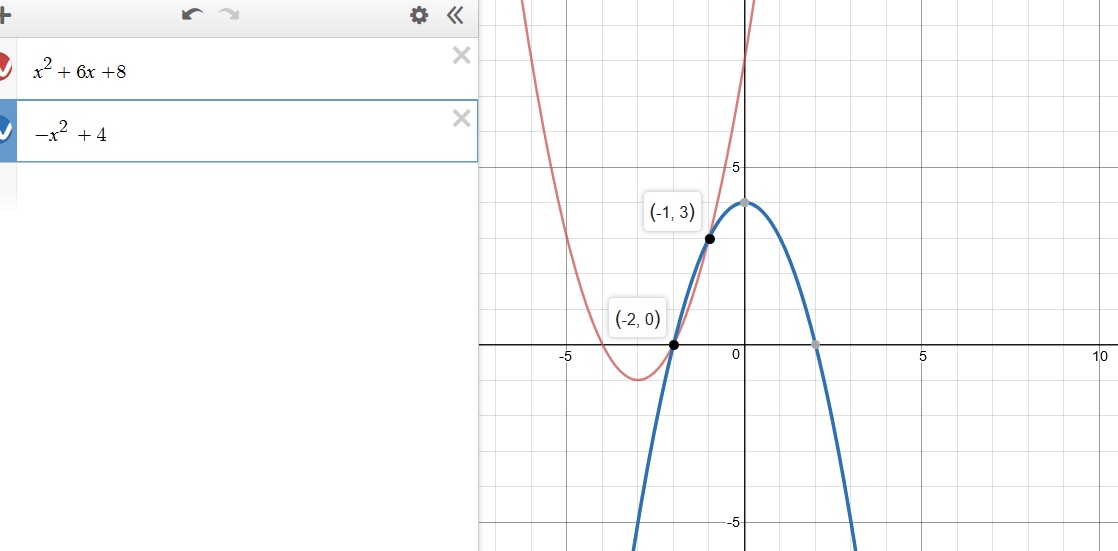1118x551 pixels.
Task: Open the gear edit-list settings
Action: tap(419, 15)
